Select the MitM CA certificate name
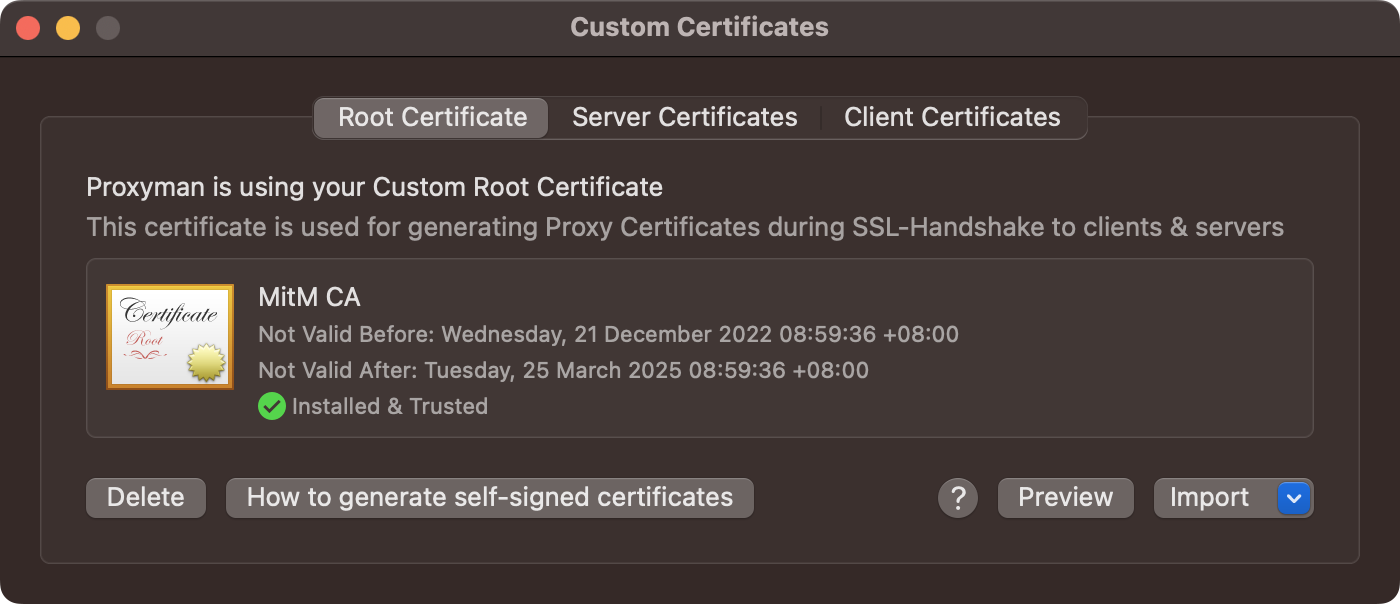Image resolution: width=1400 pixels, height=604 pixels. tap(309, 297)
